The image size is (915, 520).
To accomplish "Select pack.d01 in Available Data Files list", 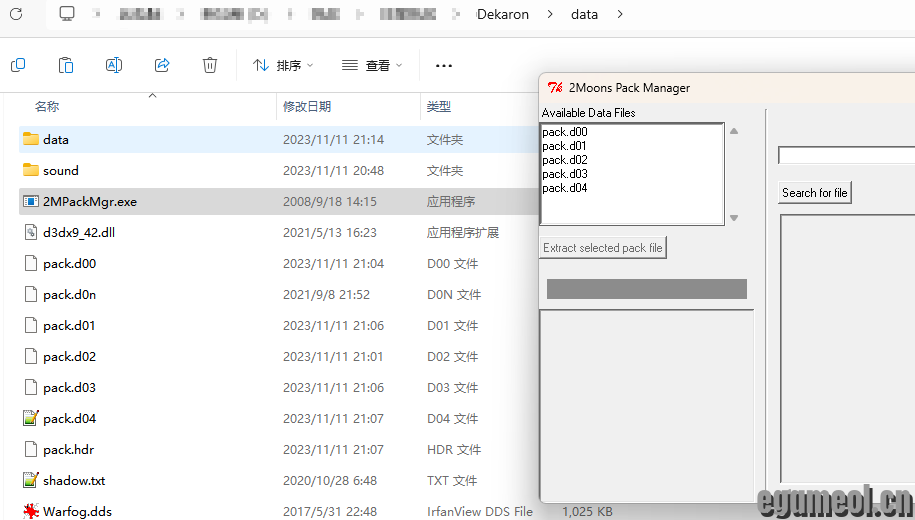I will point(564,146).
